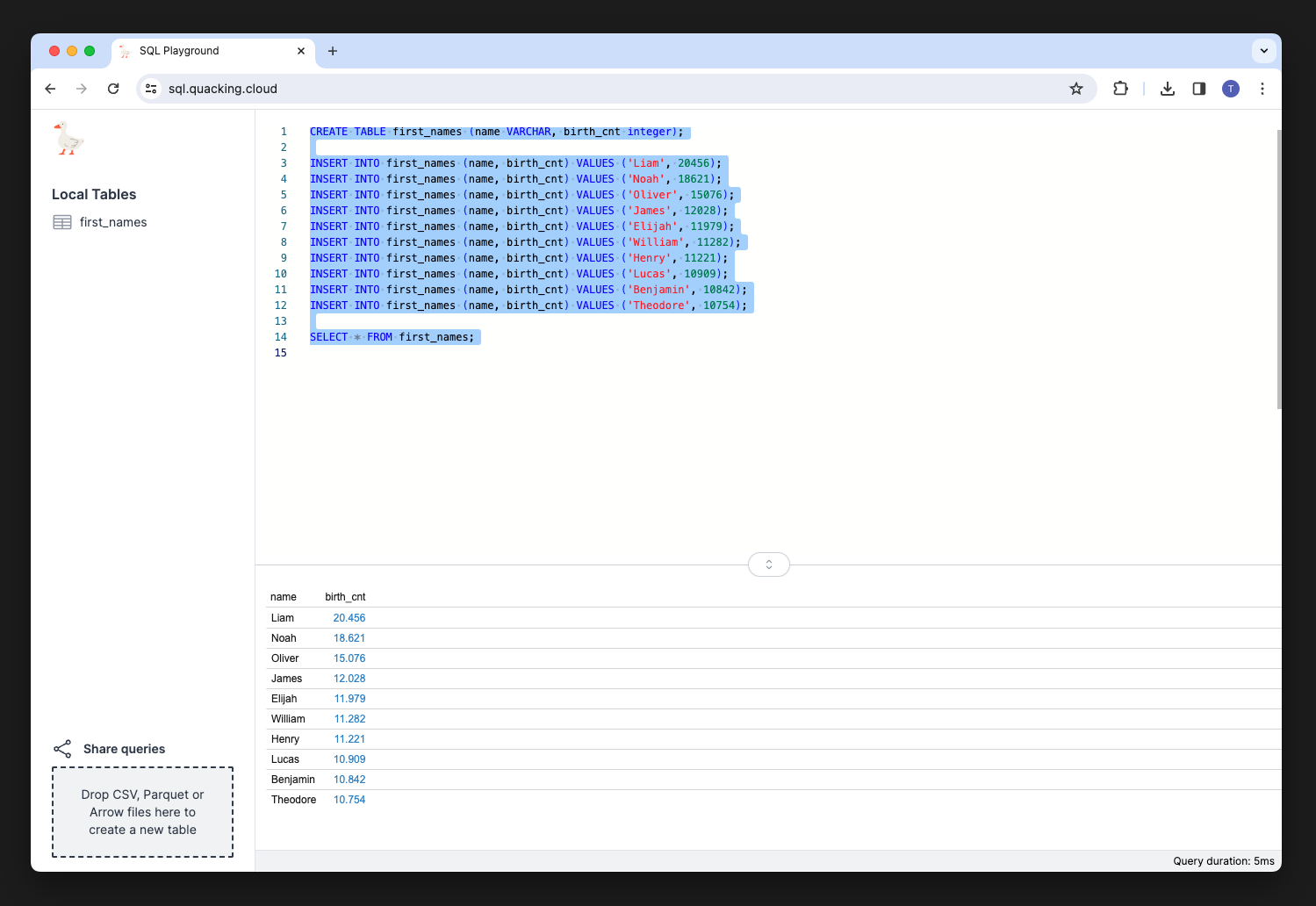
Task: Open the browser downloads icon
Action: (x=1167, y=88)
